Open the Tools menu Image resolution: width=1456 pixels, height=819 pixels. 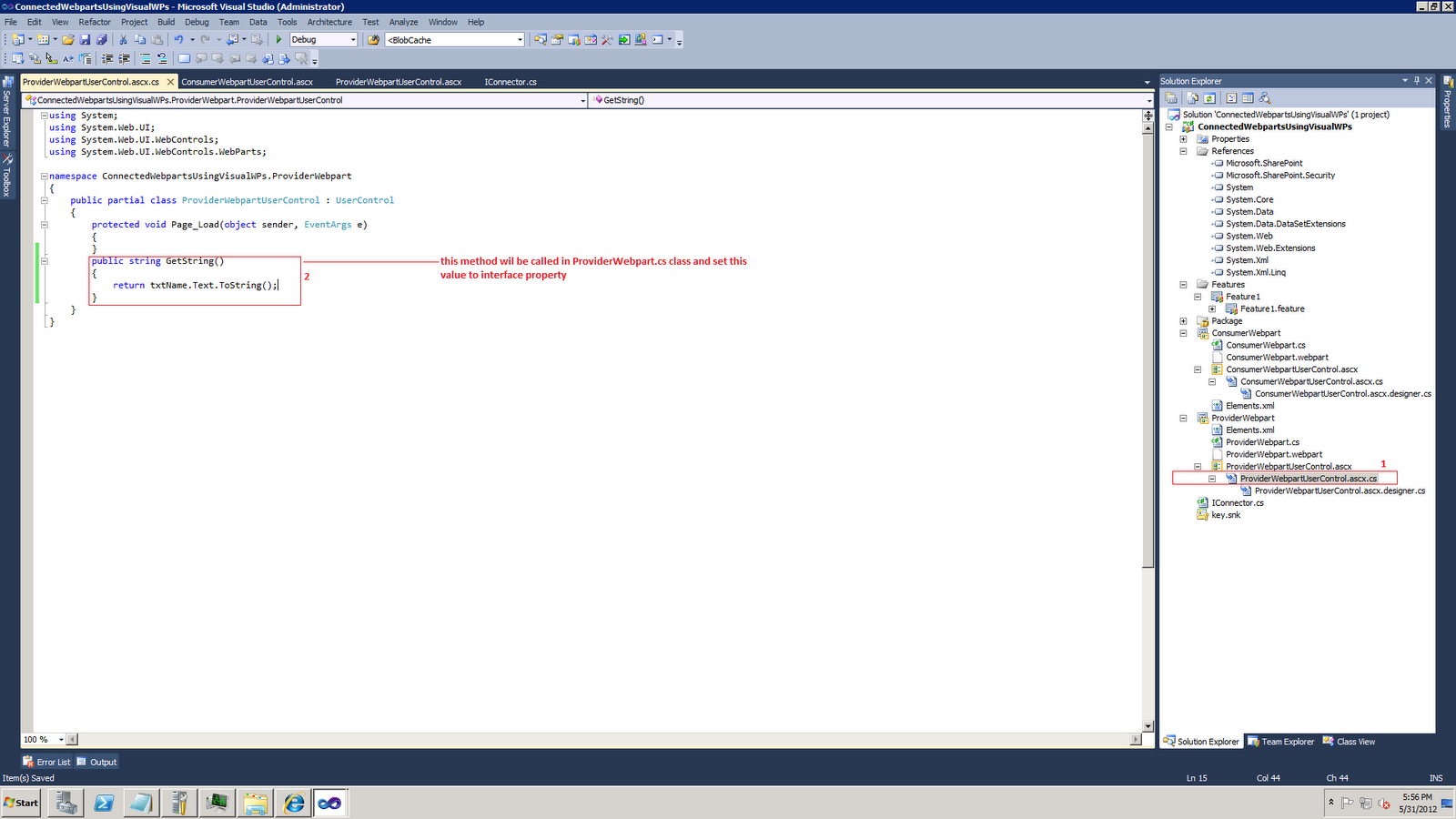pos(288,22)
